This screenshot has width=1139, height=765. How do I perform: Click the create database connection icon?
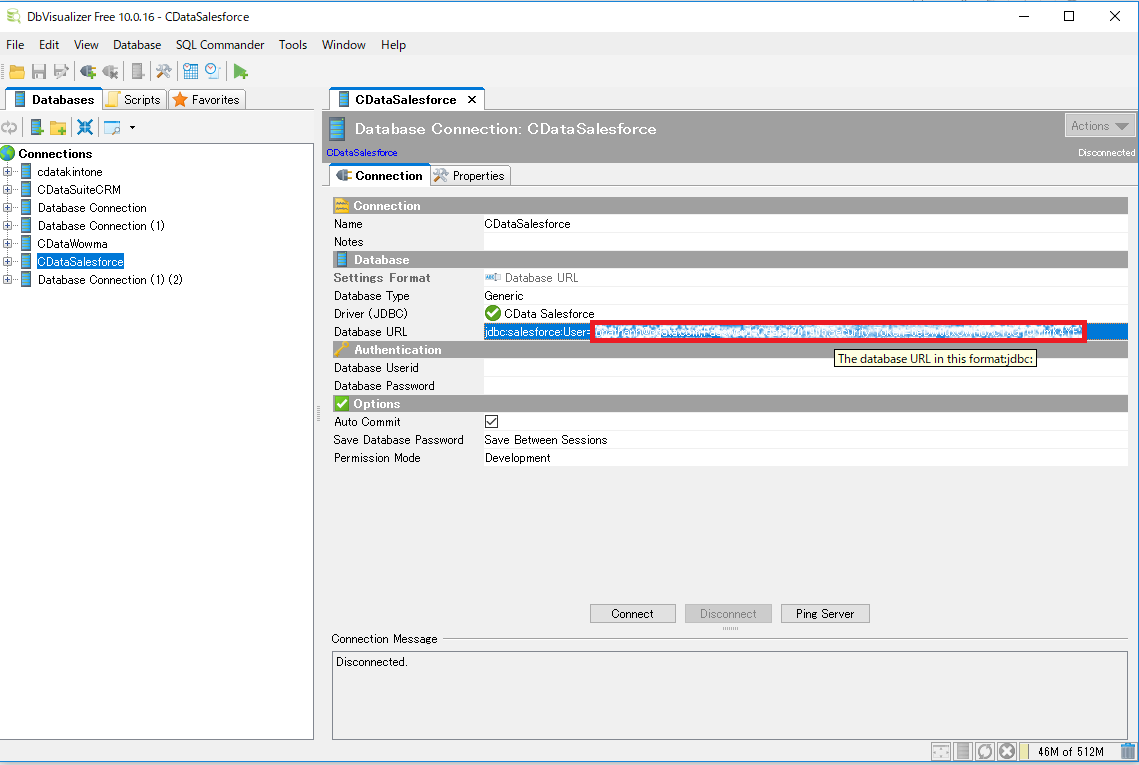tap(36, 128)
